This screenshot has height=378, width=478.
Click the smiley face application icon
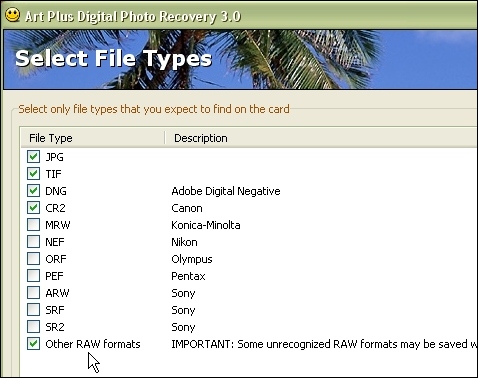[x=13, y=15]
